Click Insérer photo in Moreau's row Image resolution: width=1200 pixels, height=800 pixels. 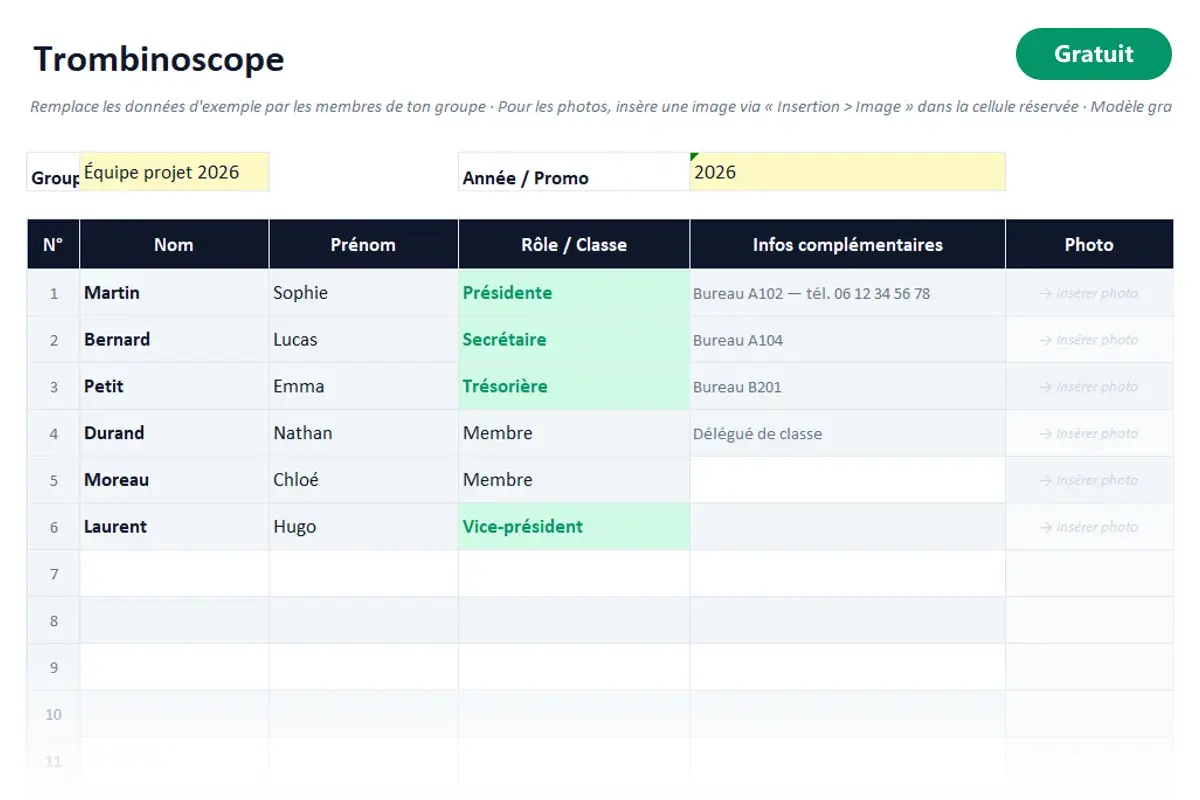tap(1089, 481)
